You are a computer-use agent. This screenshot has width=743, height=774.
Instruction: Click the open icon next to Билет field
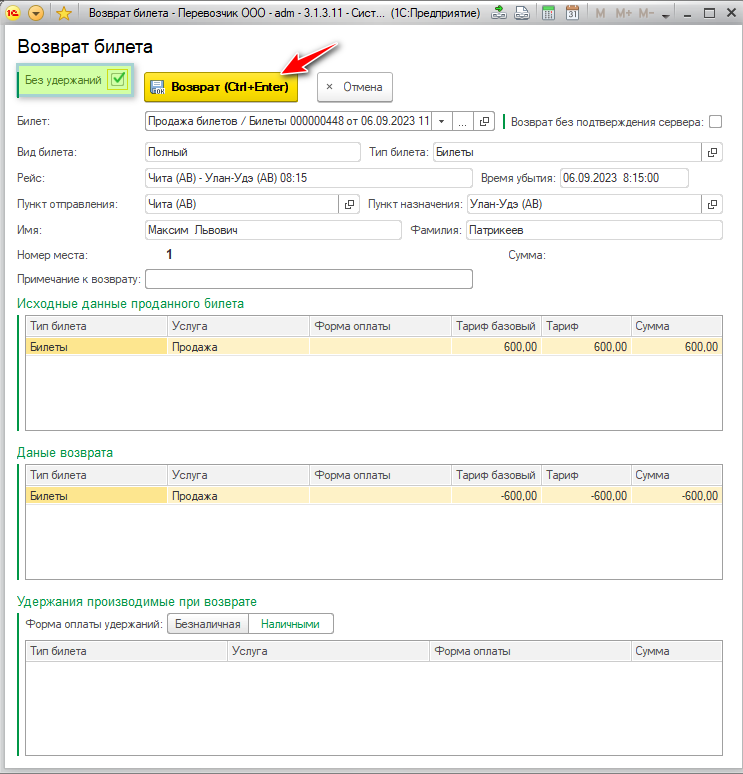pos(484,121)
